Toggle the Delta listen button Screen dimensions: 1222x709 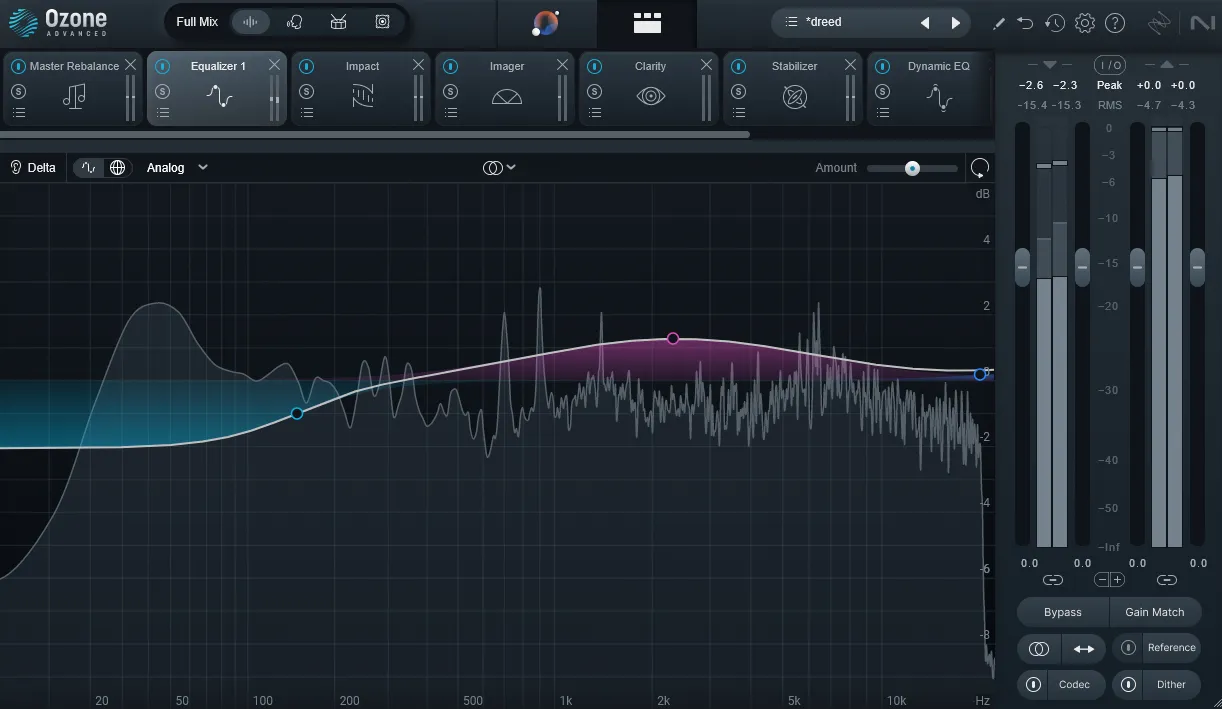tap(33, 167)
